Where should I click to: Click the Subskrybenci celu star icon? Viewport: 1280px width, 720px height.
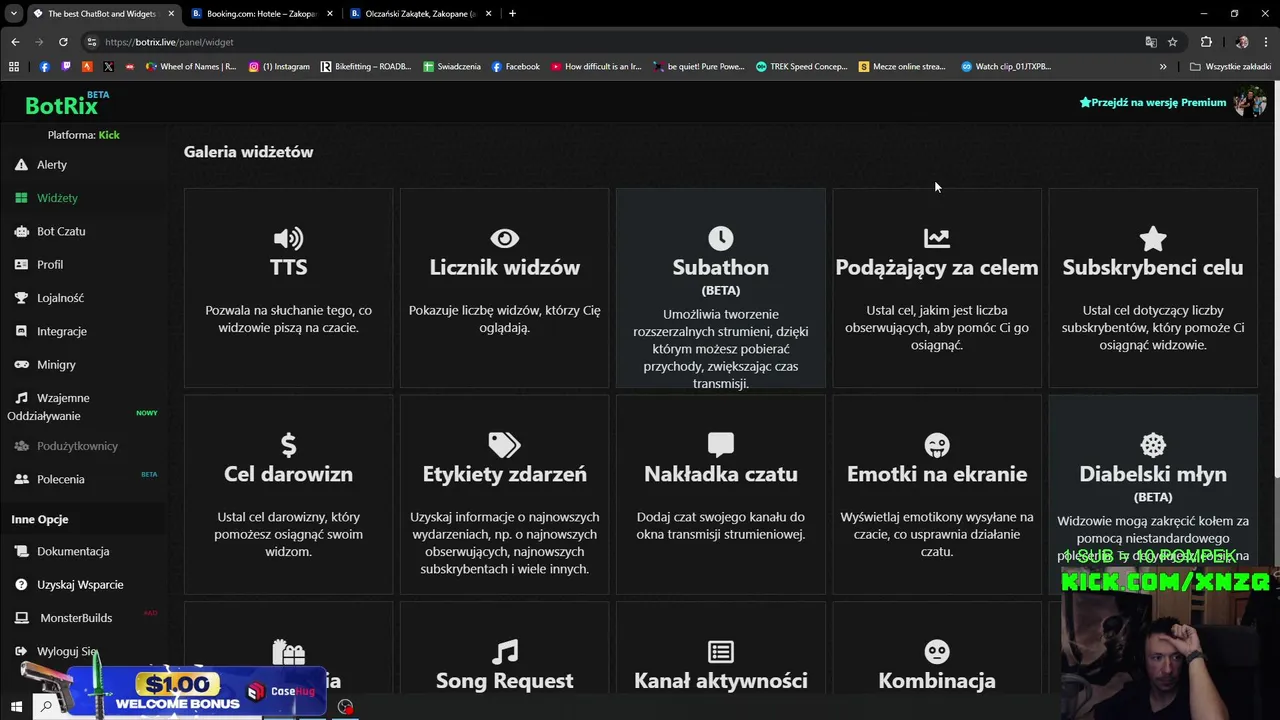pyautogui.click(x=1152, y=238)
